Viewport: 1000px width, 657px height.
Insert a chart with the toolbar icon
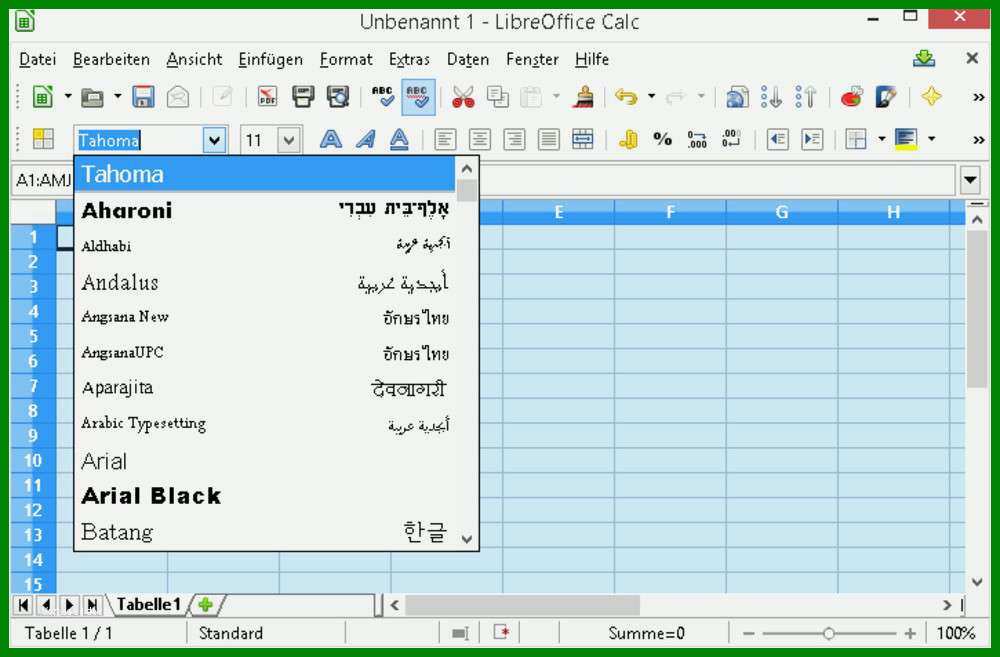[852, 97]
